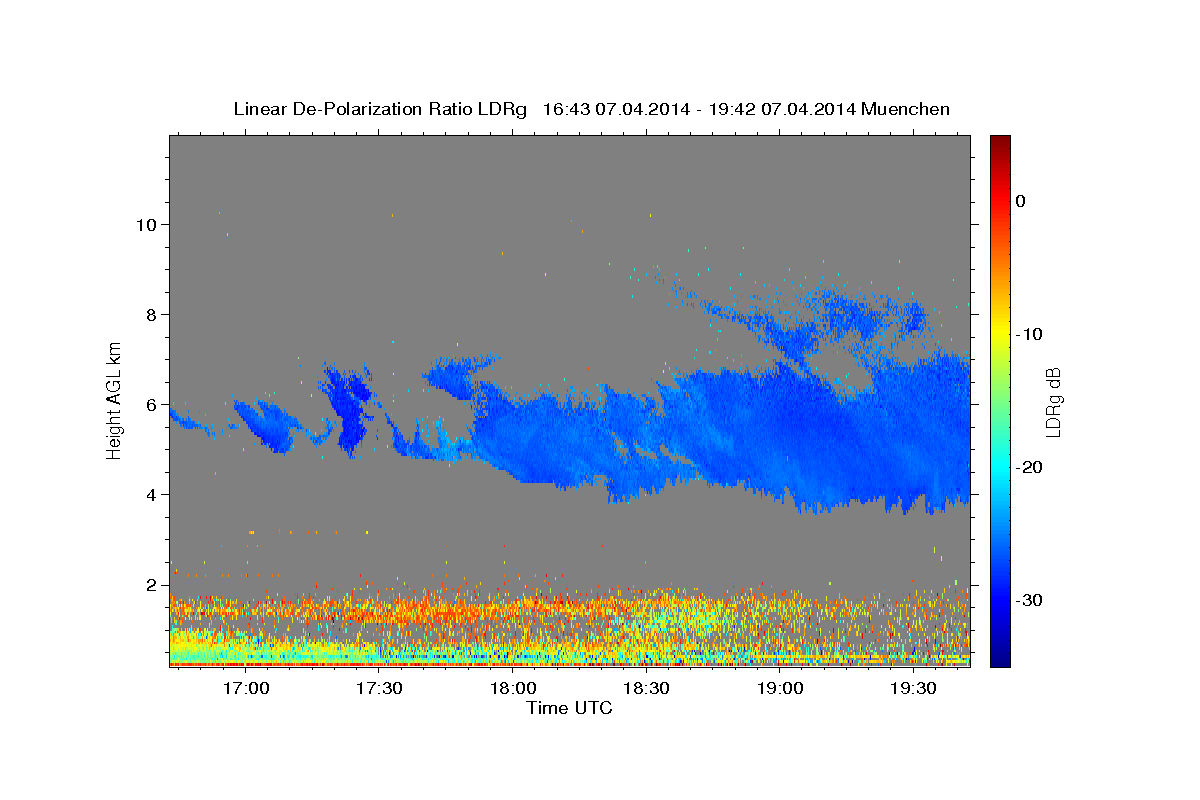Image resolution: width=1200 pixels, height=800 pixels.
Task: Click the colorbar label '-20'
Action: (1029, 467)
